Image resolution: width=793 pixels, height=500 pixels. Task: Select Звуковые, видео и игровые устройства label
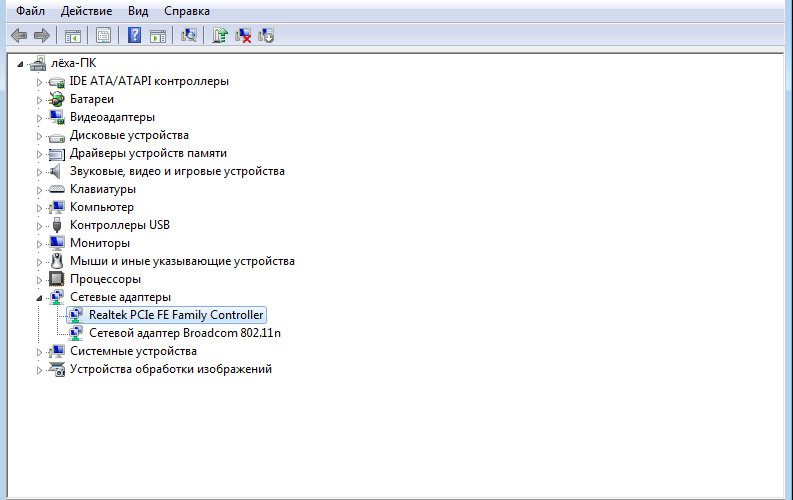click(x=177, y=171)
